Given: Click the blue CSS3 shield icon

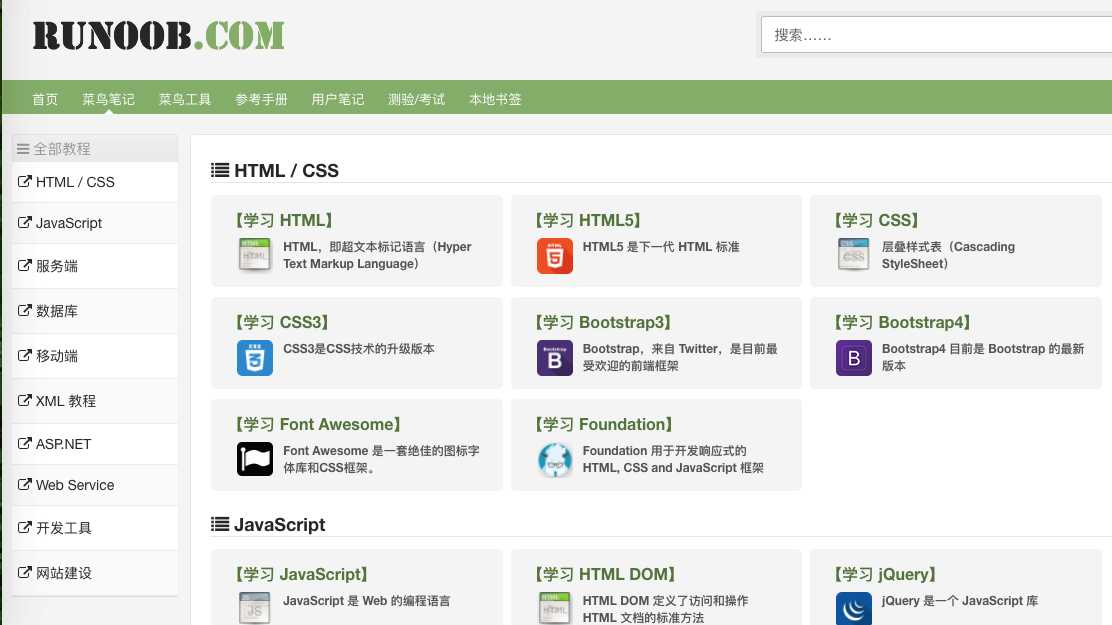Looking at the screenshot, I should point(255,358).
